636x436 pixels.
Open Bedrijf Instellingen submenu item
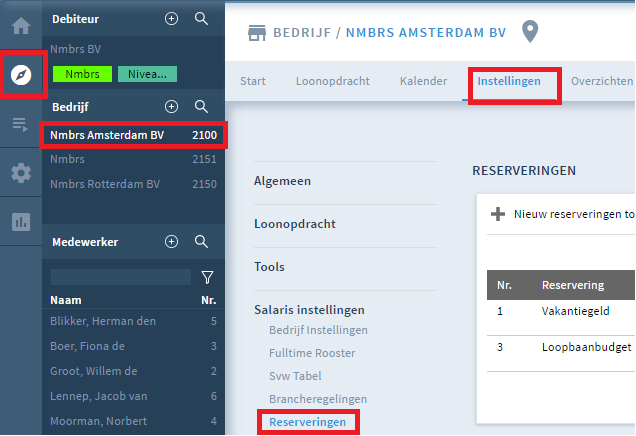pyautogui.click(x=318, y=330)
